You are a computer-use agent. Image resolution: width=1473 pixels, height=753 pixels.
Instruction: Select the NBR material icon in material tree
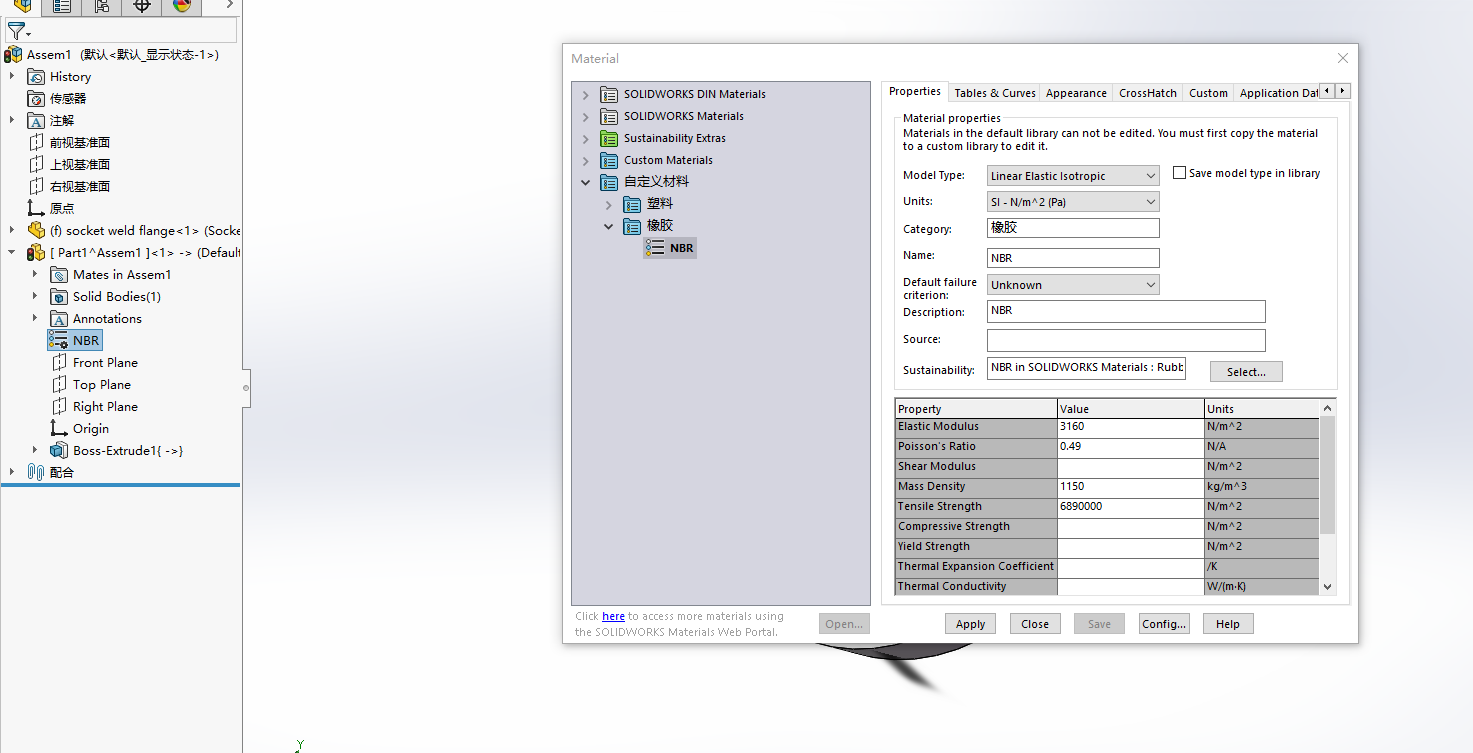655,248
